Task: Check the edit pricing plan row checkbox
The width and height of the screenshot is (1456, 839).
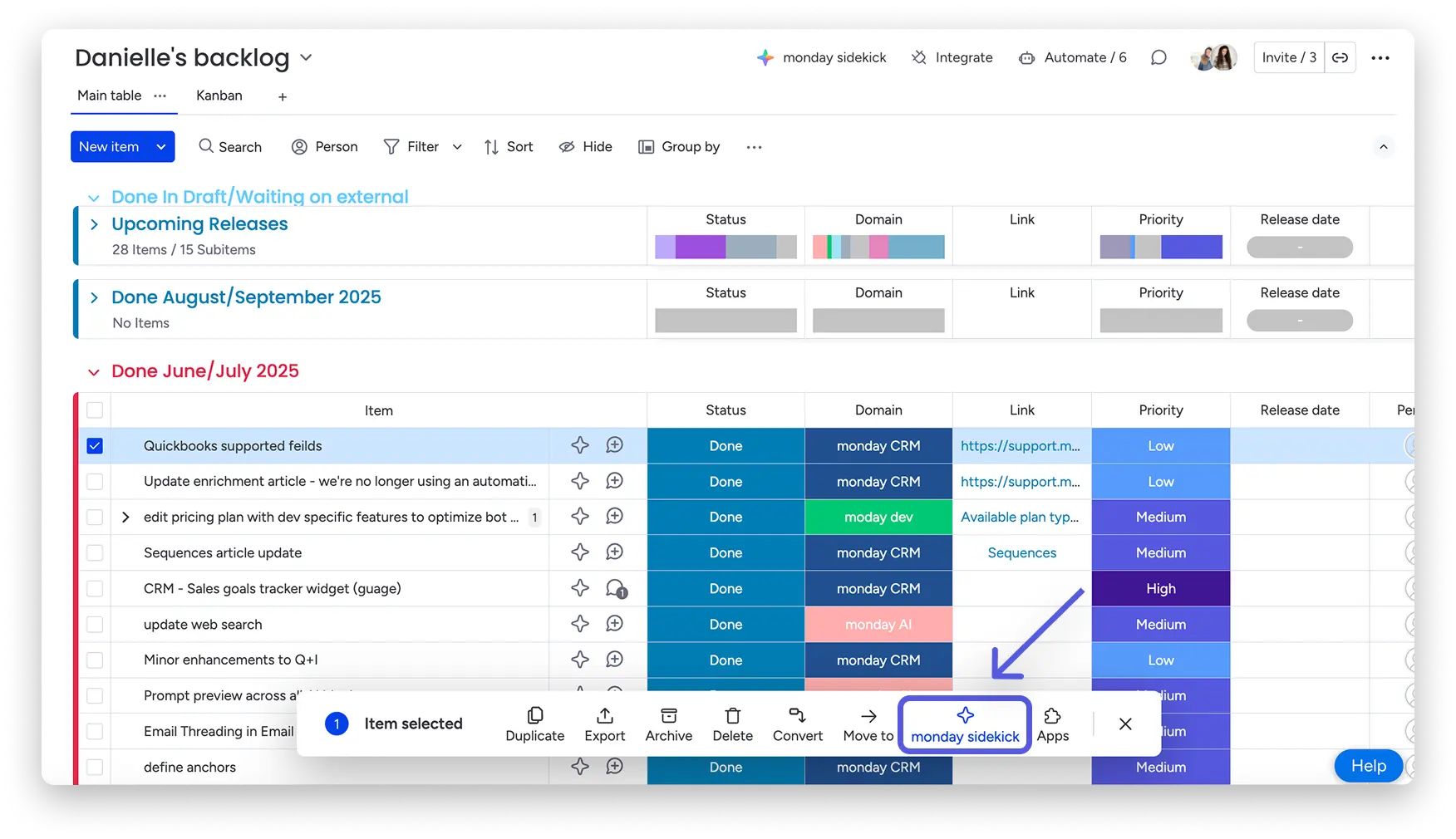Action: (x=95, y=518)
